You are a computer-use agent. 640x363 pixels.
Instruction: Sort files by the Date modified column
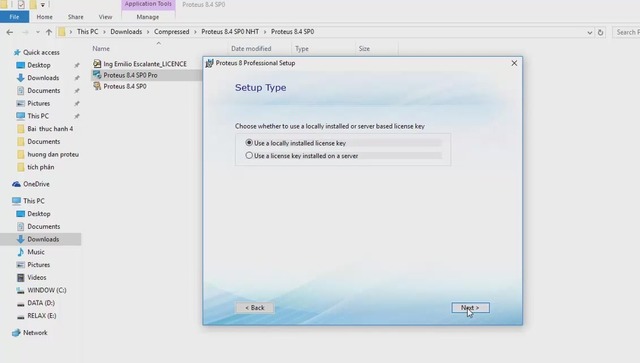251,49
